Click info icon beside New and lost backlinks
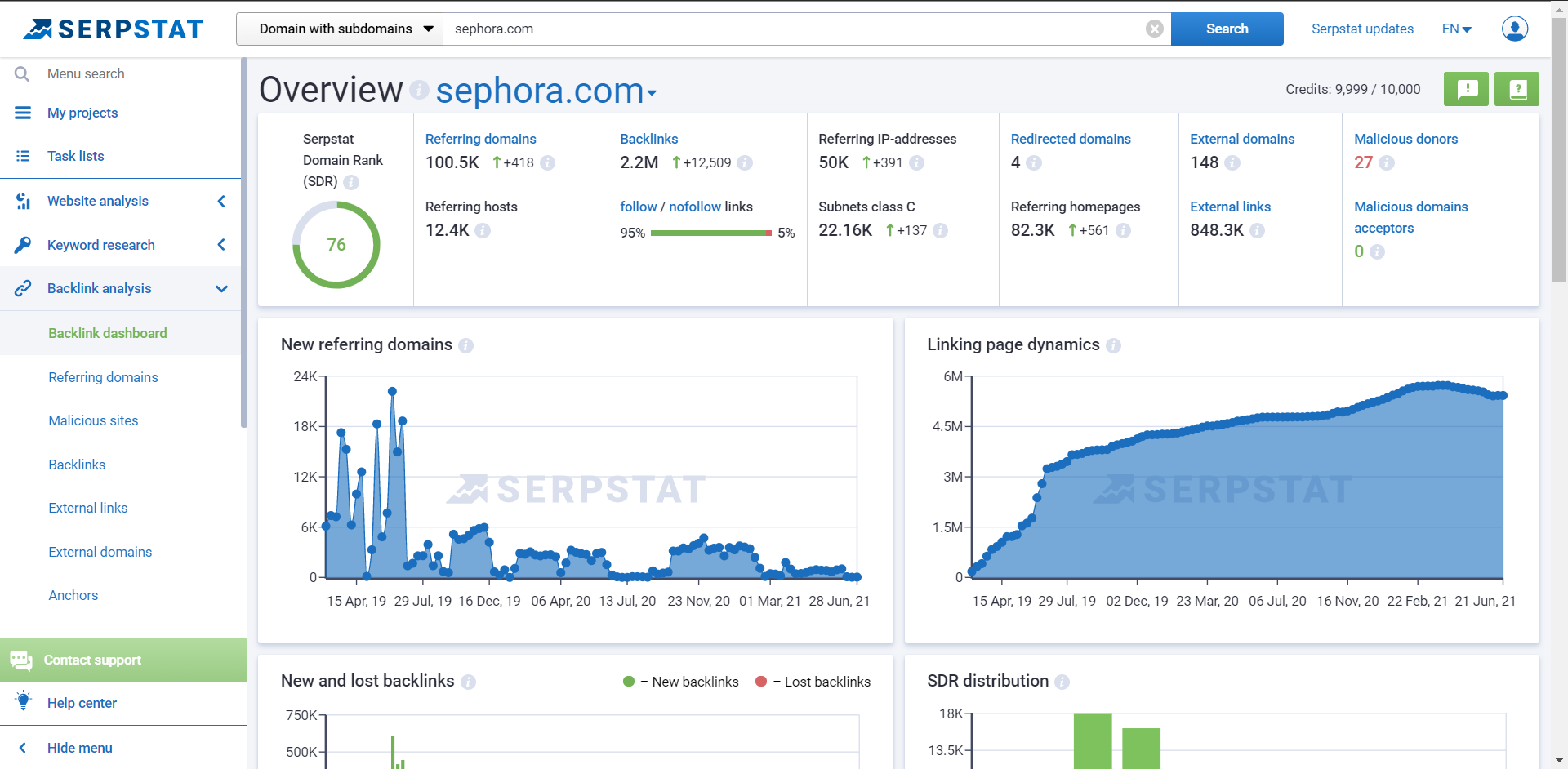 [468, 682]
